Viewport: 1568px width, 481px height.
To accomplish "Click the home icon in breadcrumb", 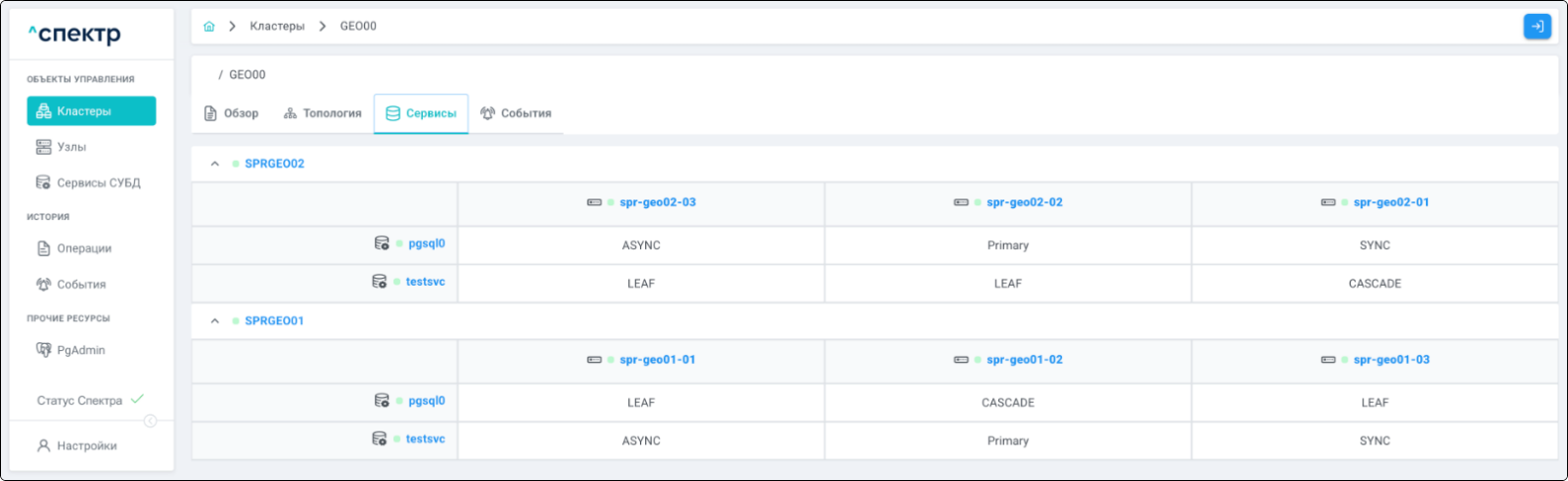I will (x=208, y=27).
